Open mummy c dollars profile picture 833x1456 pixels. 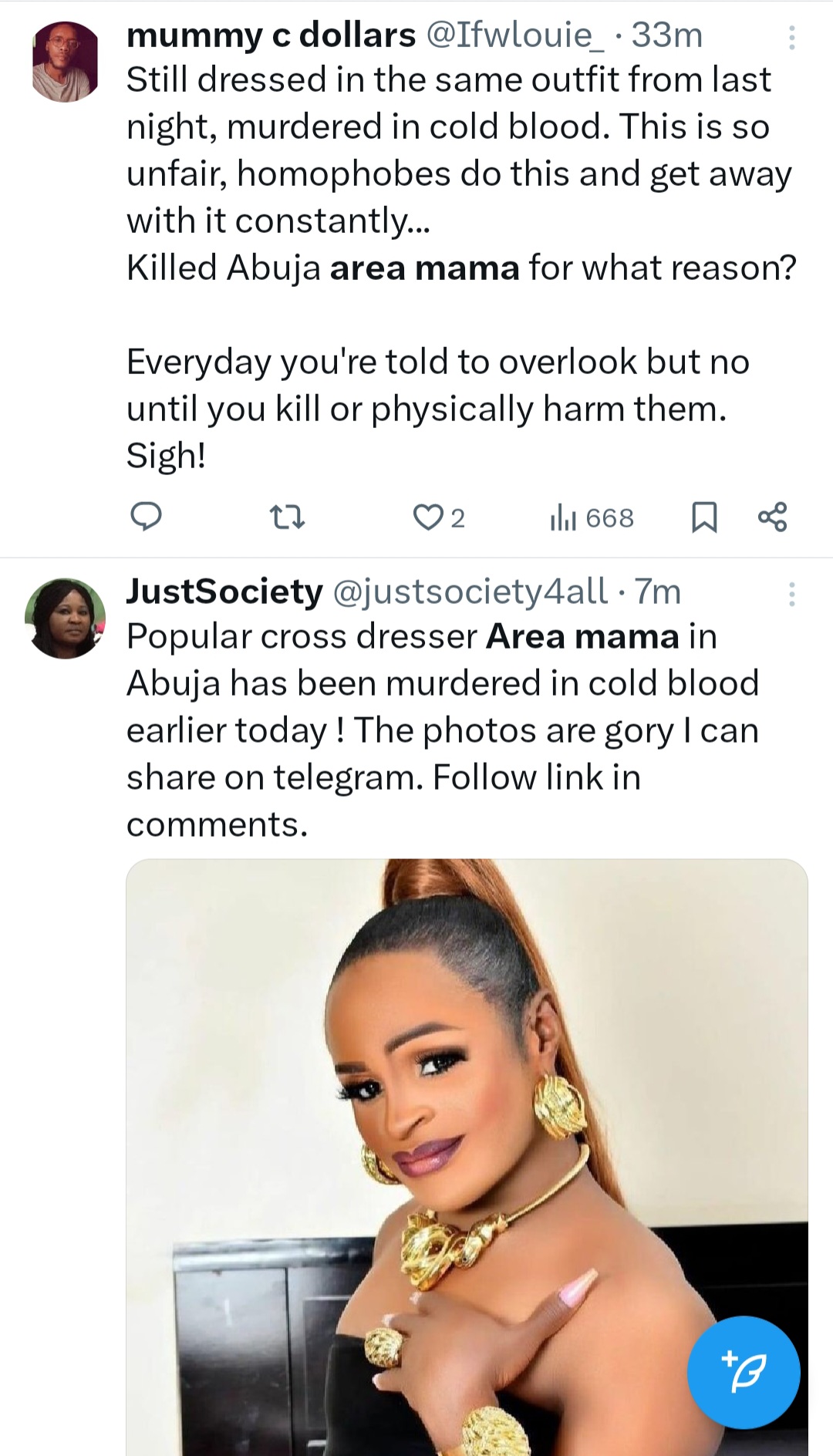[x=66, y=62]
